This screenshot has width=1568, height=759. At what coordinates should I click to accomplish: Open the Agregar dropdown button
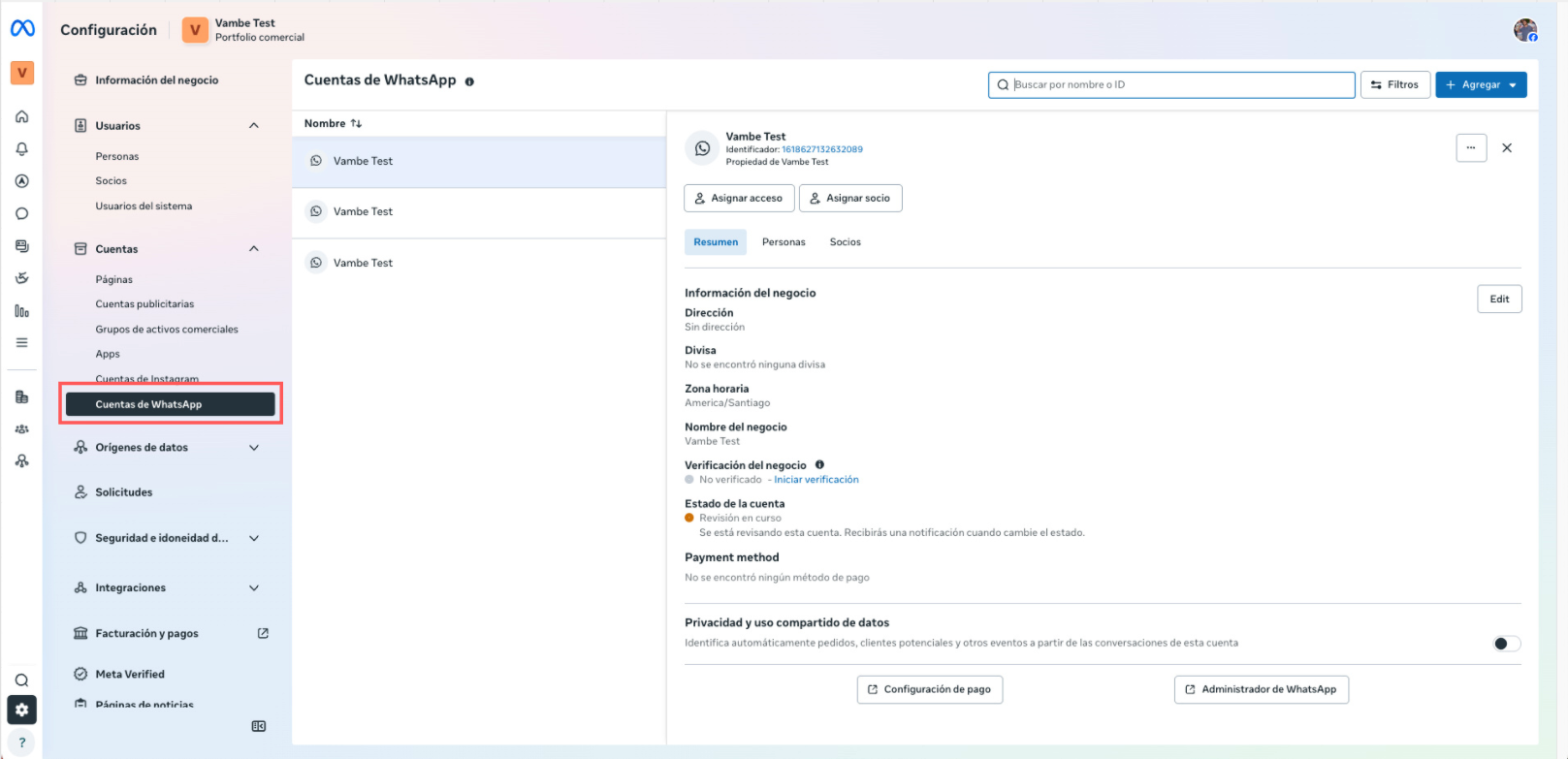(x=1481, y=85)
